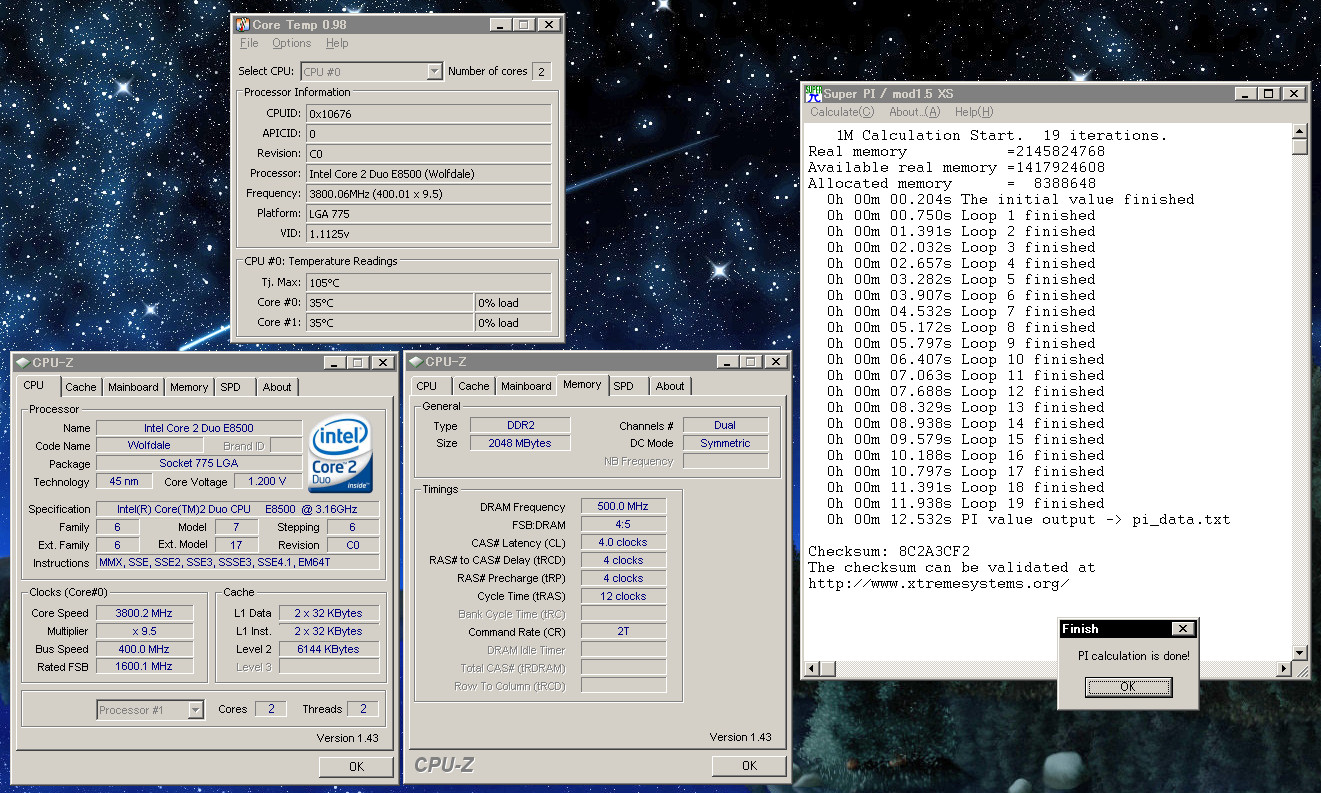Click Super PI horizontal scrollbar left arrow

(813, 668)
